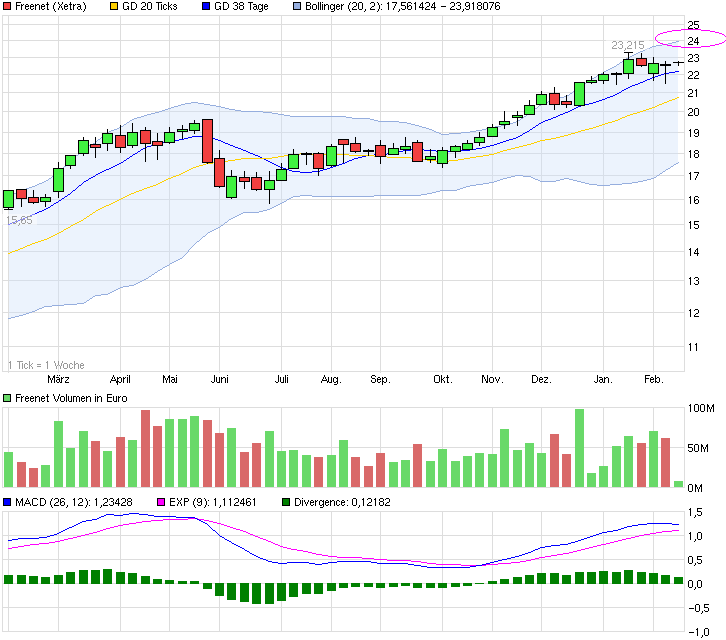Click the 'Sep.' month axis label
This screenshot has width=726, height=640.
point(380,379)
